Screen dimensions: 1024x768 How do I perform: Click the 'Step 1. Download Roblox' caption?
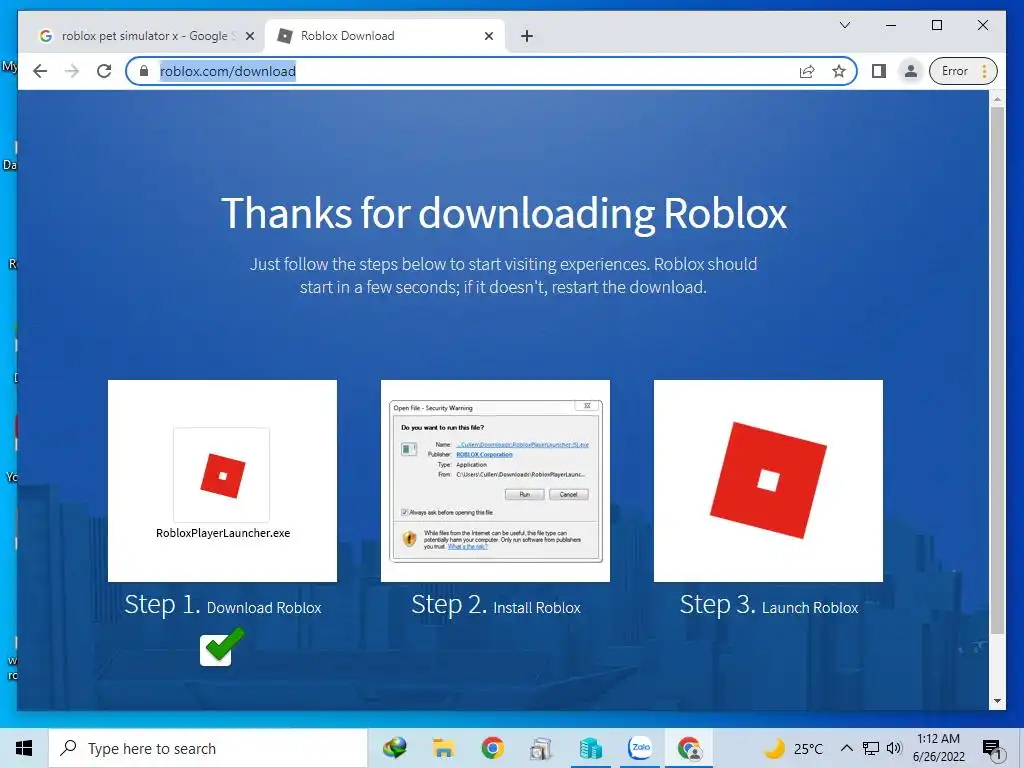[223, 605]
